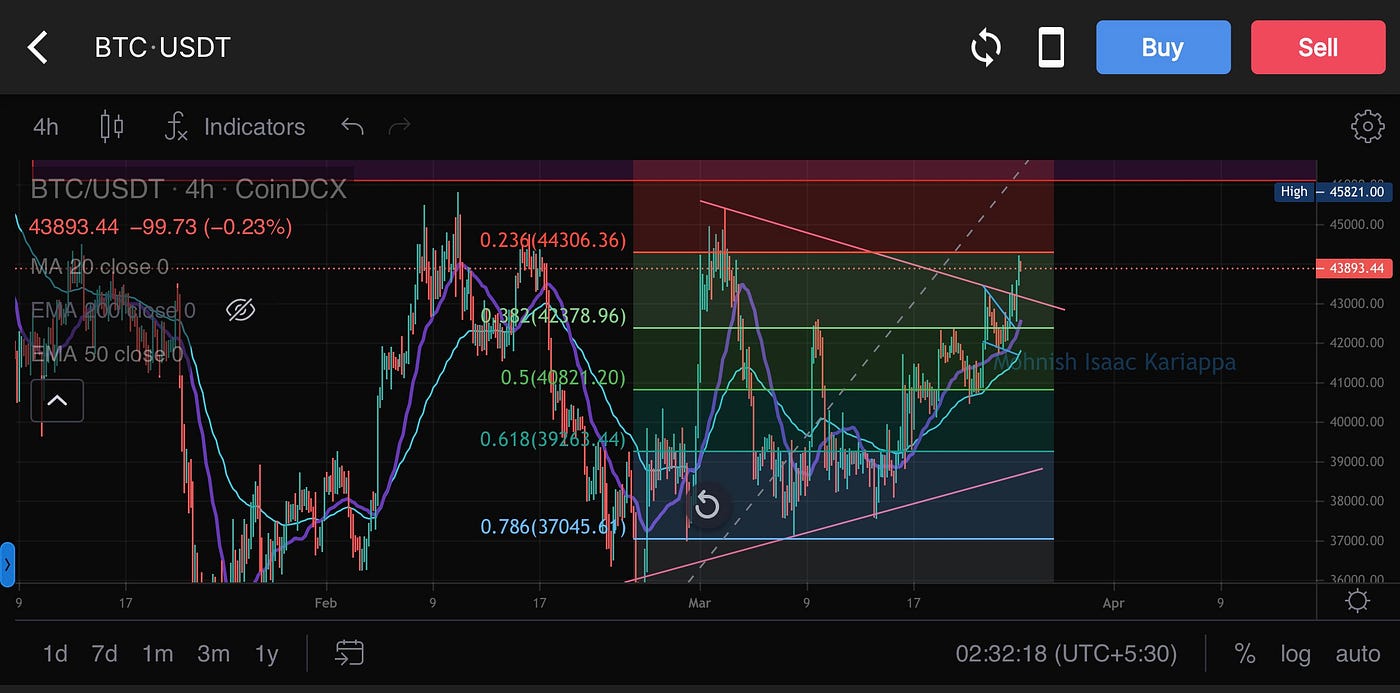Select the 1d range
Screen dimensions: 1400x693
point(55,654)
